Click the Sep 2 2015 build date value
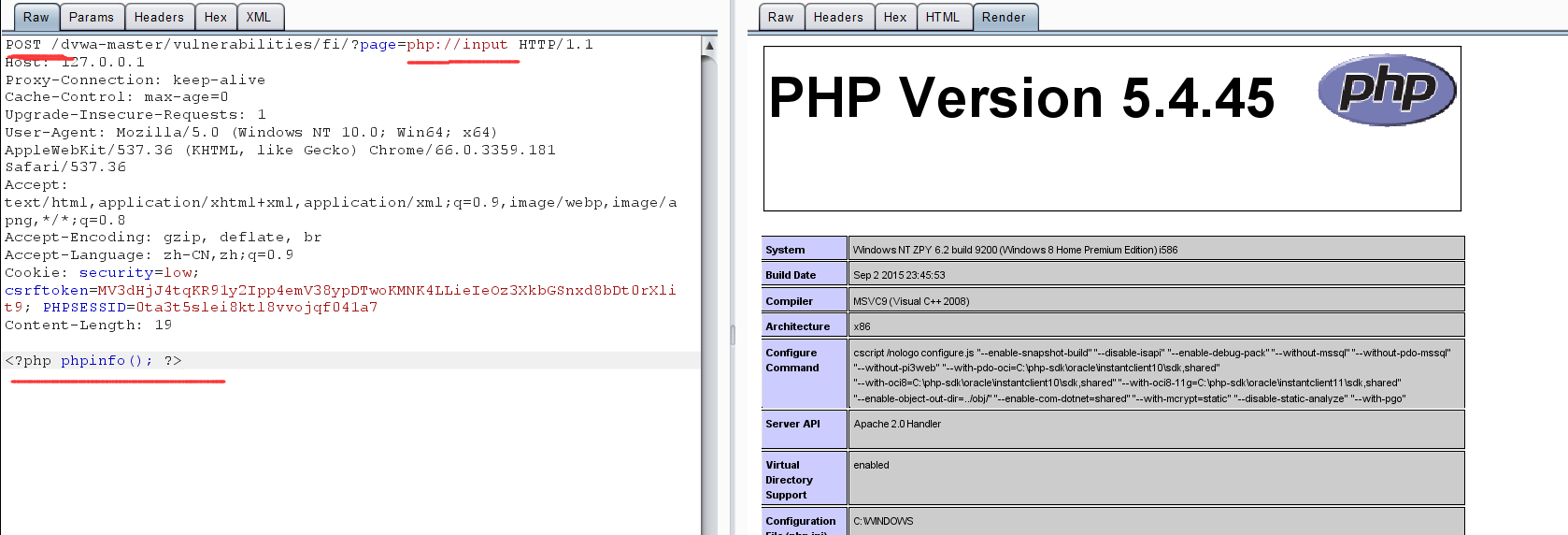Viewport: 1568px width, 535px height. [x=899, y=275]
